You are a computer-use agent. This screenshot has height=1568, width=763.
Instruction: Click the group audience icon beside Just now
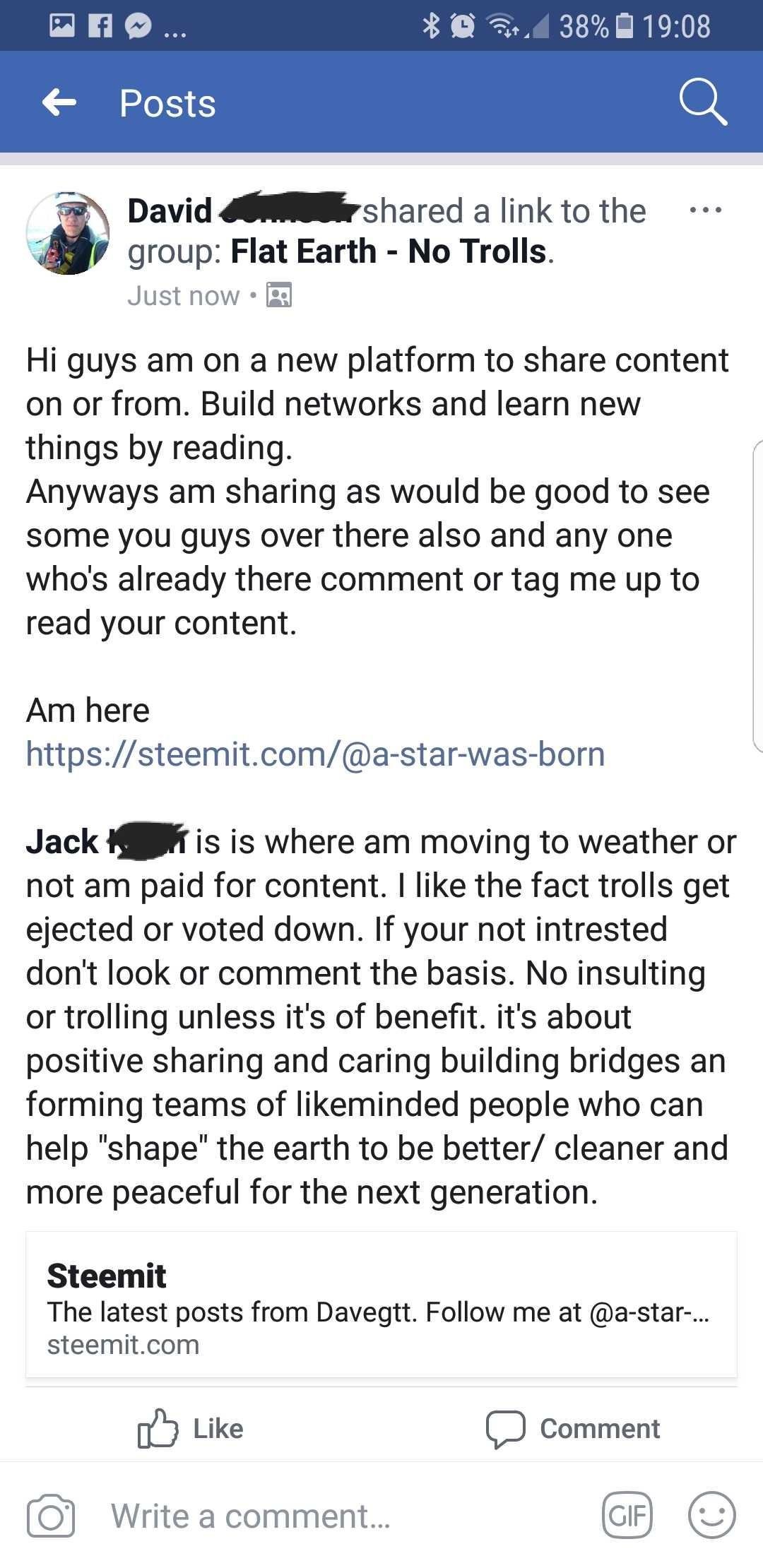(279, 295)
